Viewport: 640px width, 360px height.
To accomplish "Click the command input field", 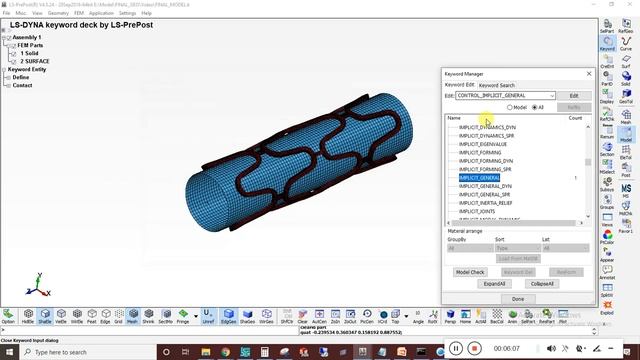I will [x=149, y=331].
